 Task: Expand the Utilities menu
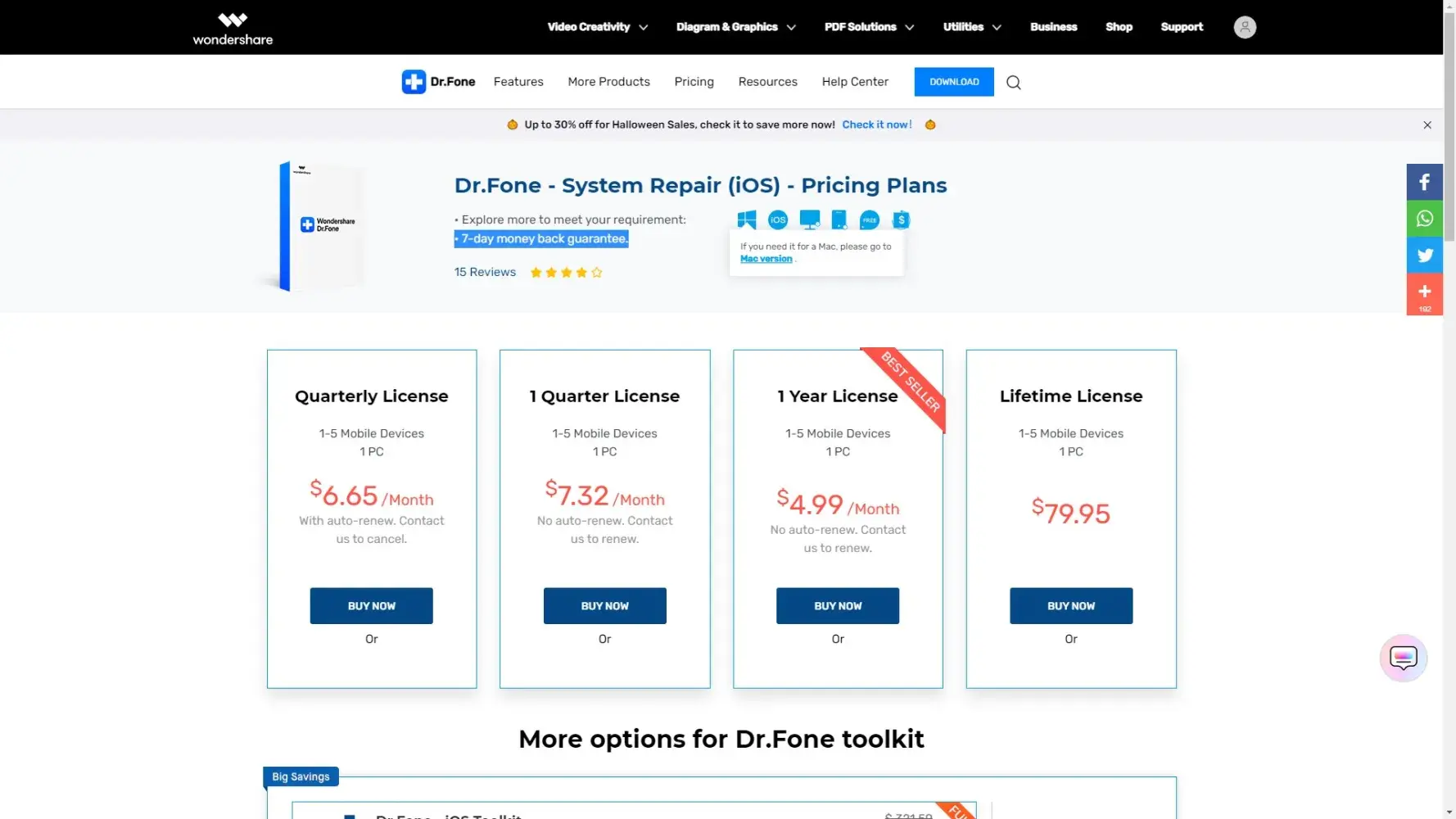(x=972, y=27)
